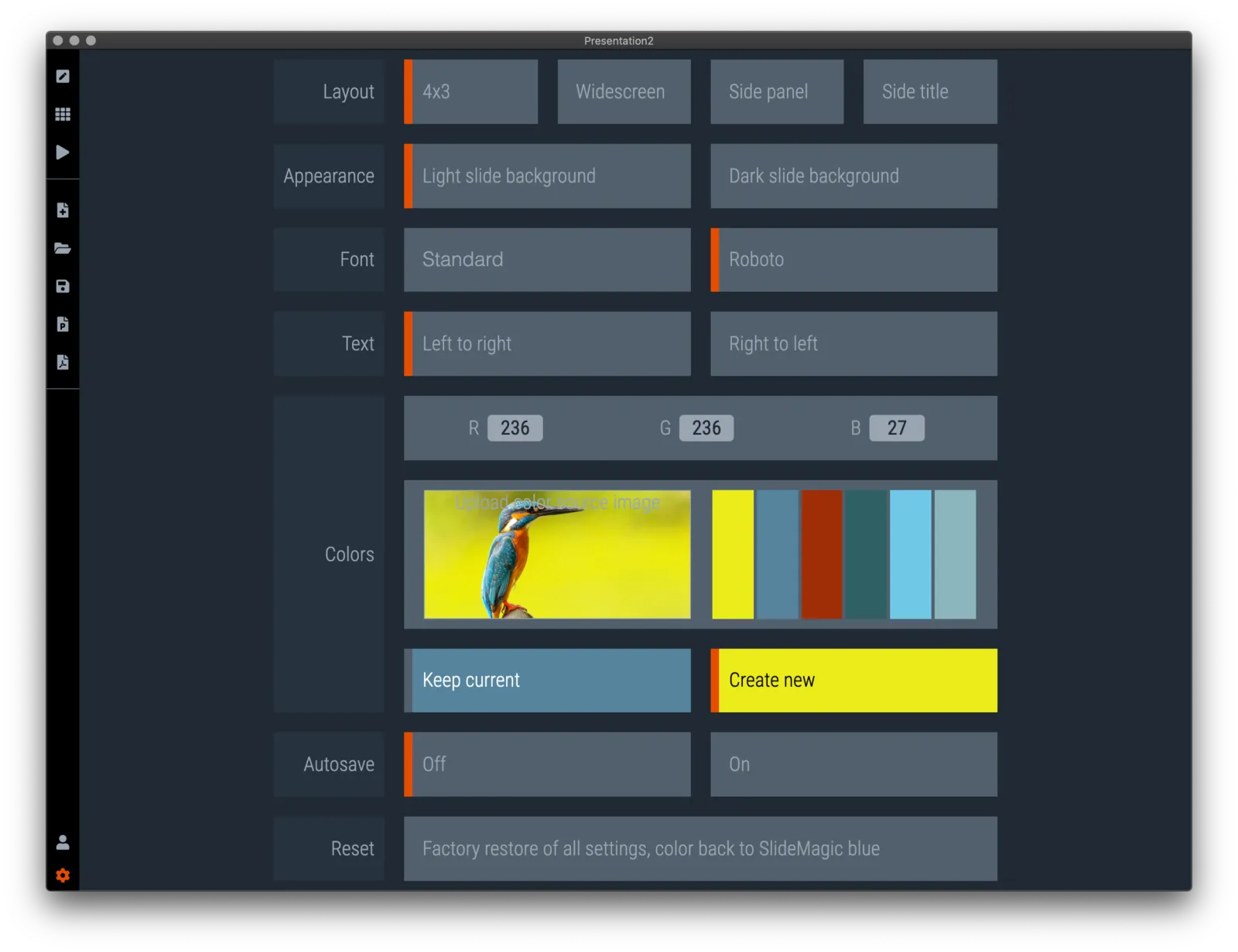Create a new presentation file icon
Screen dimensions: 1238x952
63,210
